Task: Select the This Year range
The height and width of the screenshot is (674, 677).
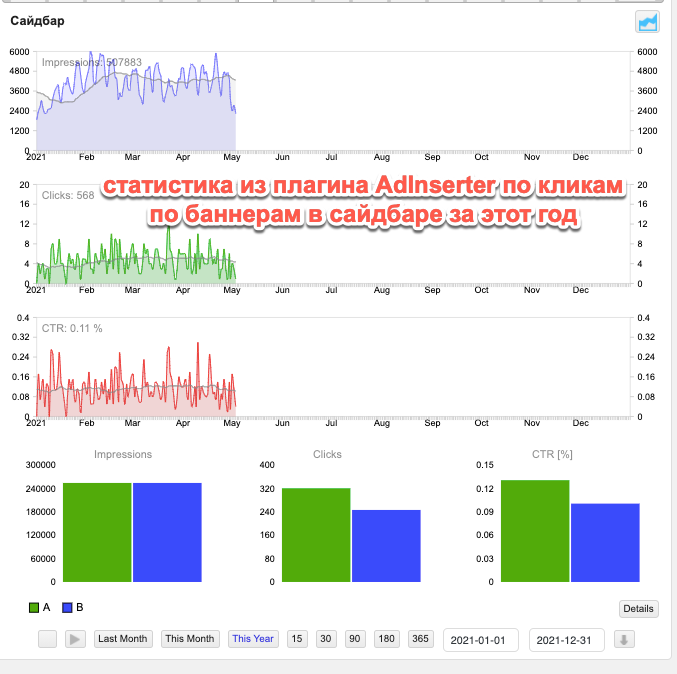Action: tap(253, 639)
